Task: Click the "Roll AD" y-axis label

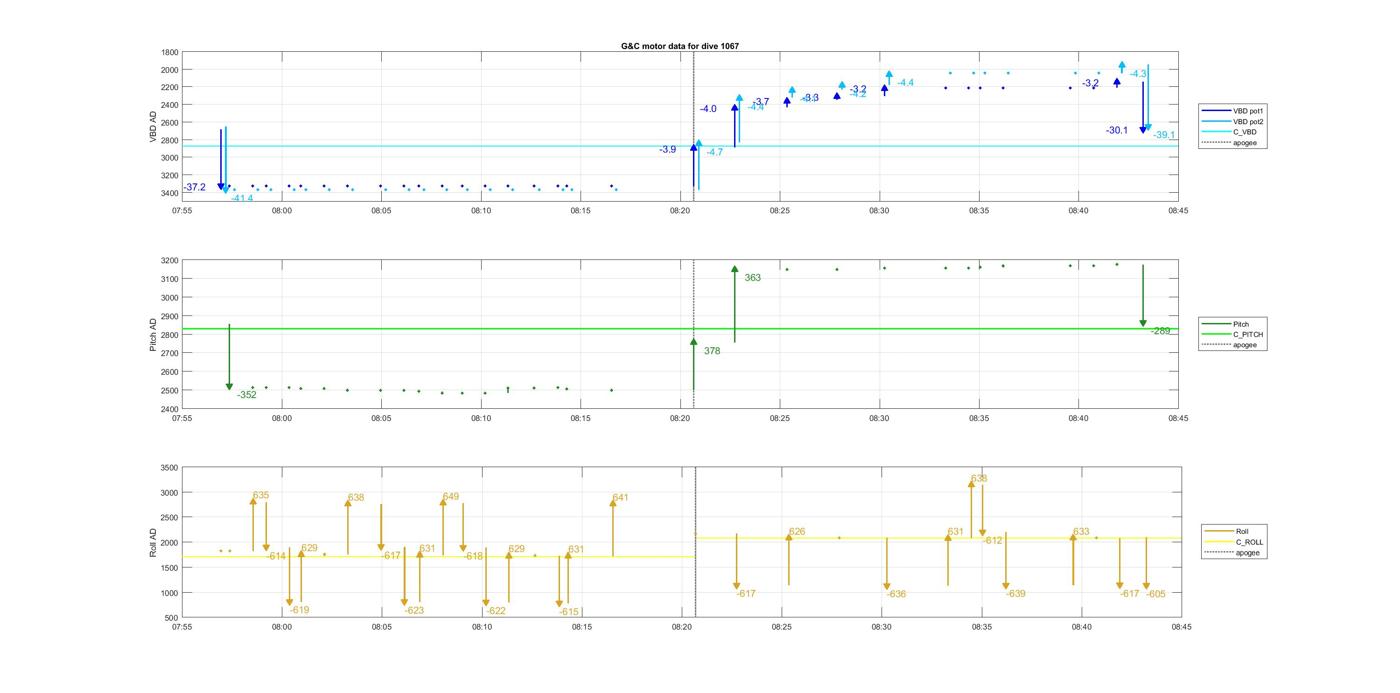Action: click(x=153, y=543)
